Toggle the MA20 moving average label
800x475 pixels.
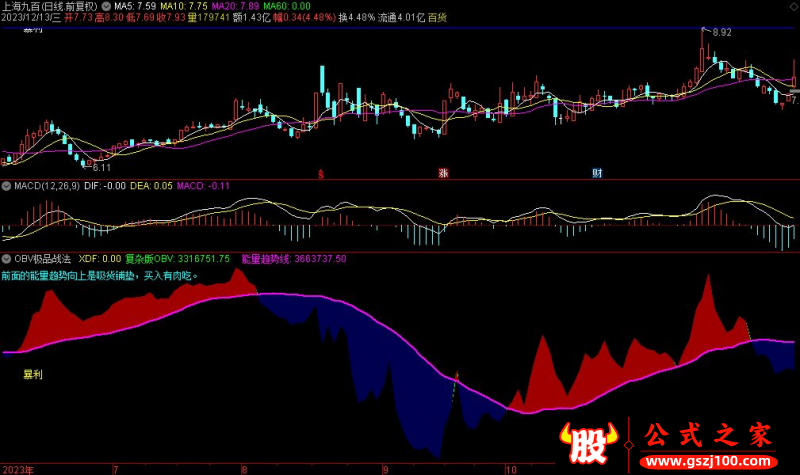point(241,6)
